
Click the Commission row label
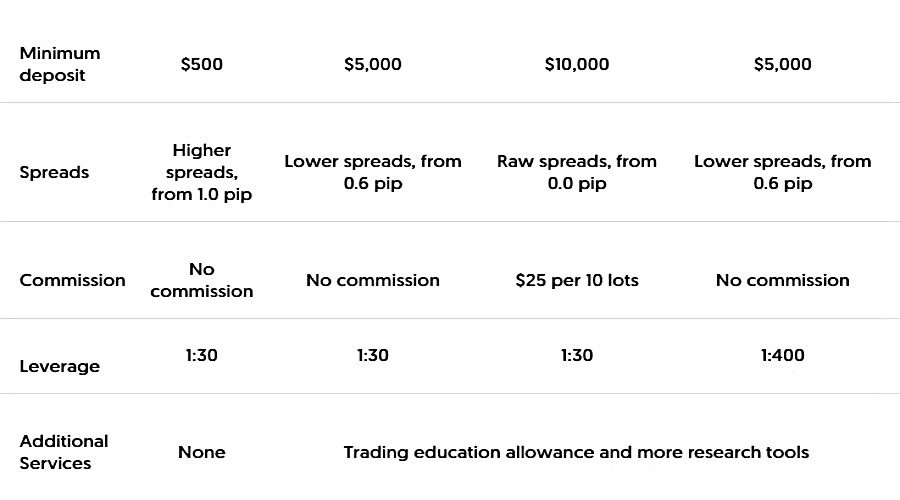pyautogui.click(x=73, y=280)
